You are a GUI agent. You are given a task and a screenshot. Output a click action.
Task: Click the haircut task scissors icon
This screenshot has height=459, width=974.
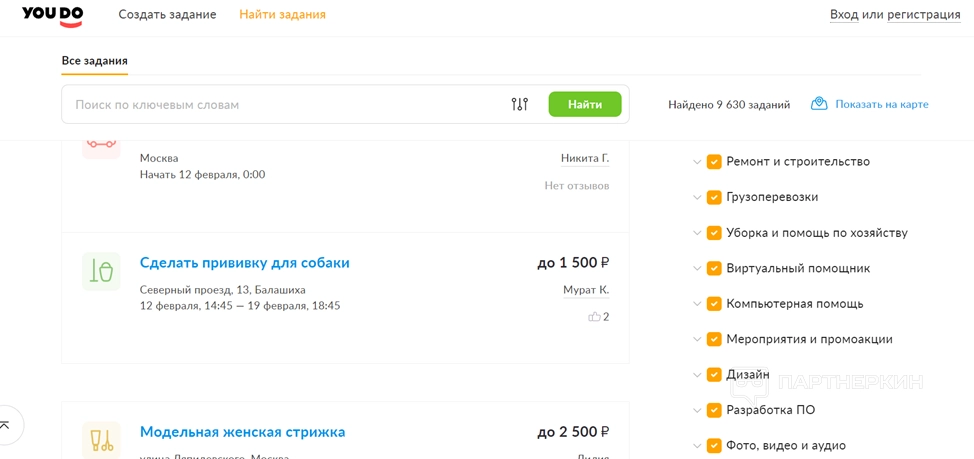click(101, 440)
